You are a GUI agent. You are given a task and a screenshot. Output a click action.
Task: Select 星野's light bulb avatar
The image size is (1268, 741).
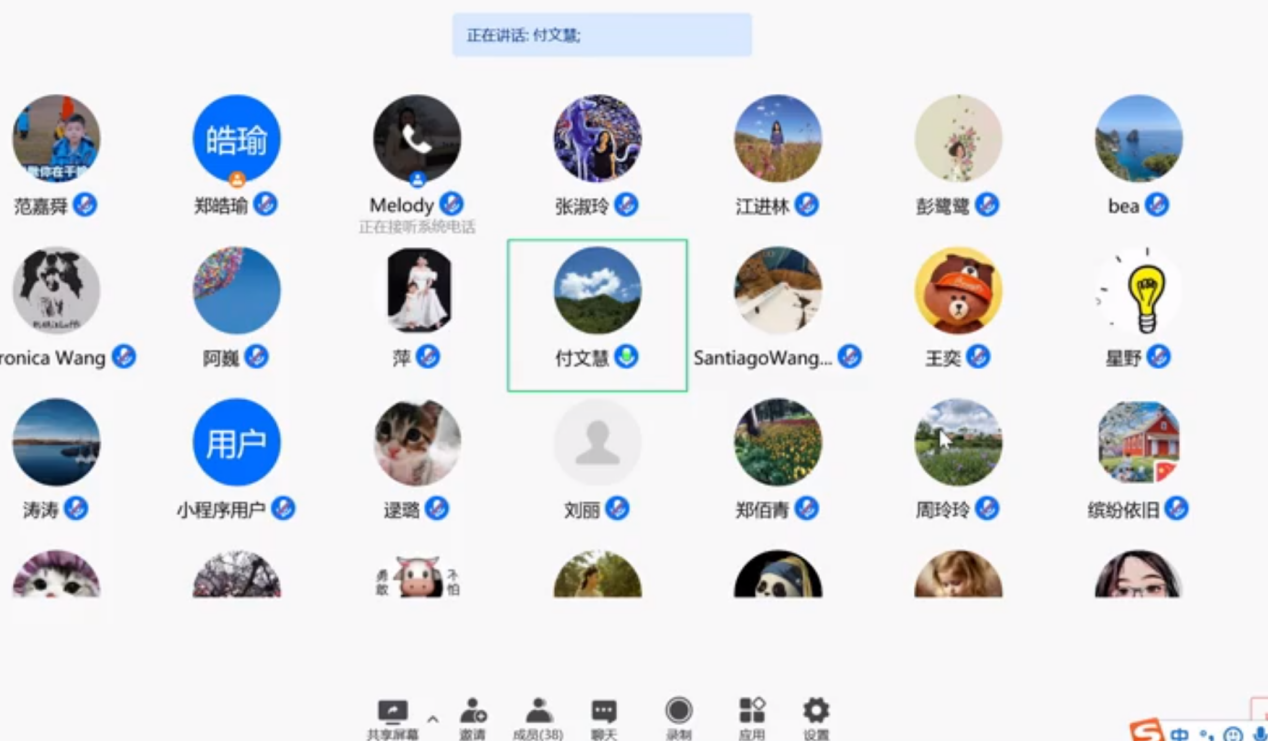[x=1138, y=291]
